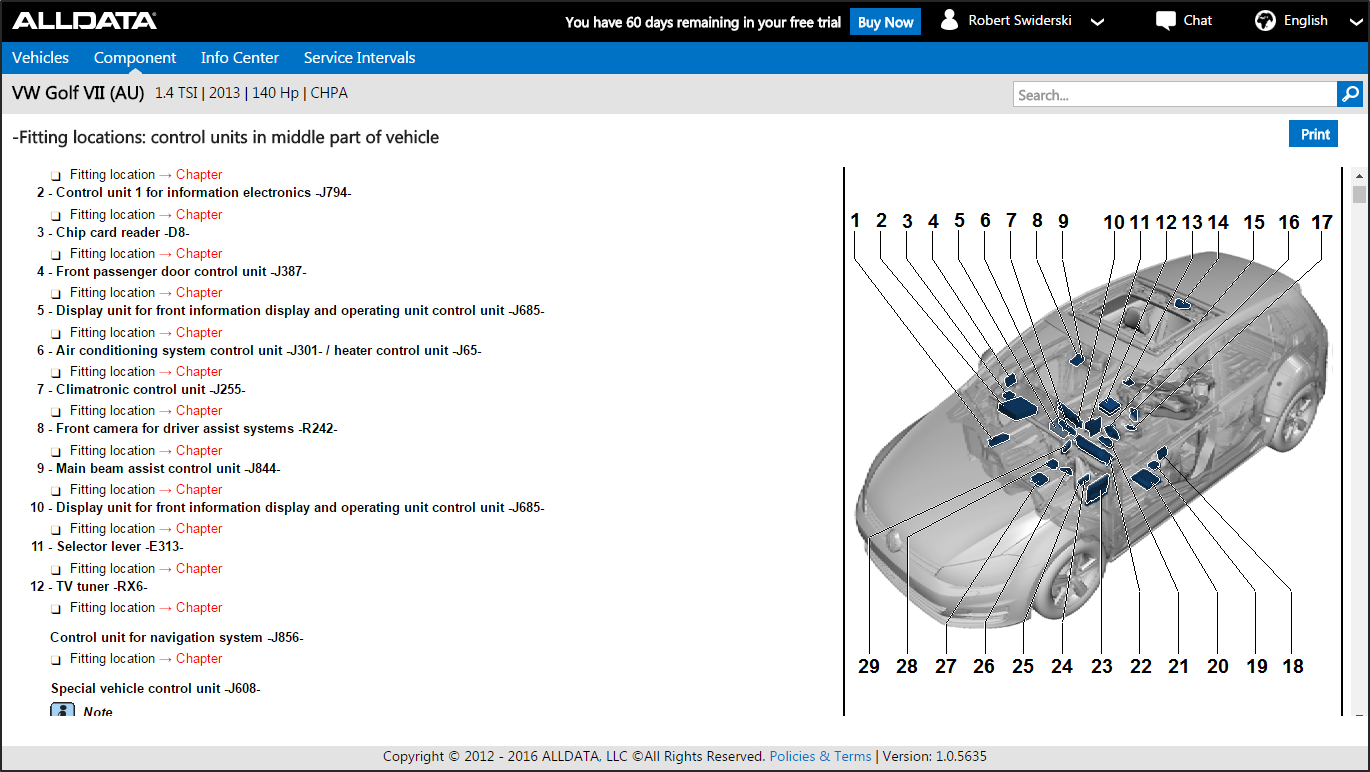This screenshot has height=772, width=1370.
Task: Click the Print button
Action: [1315, 134]
